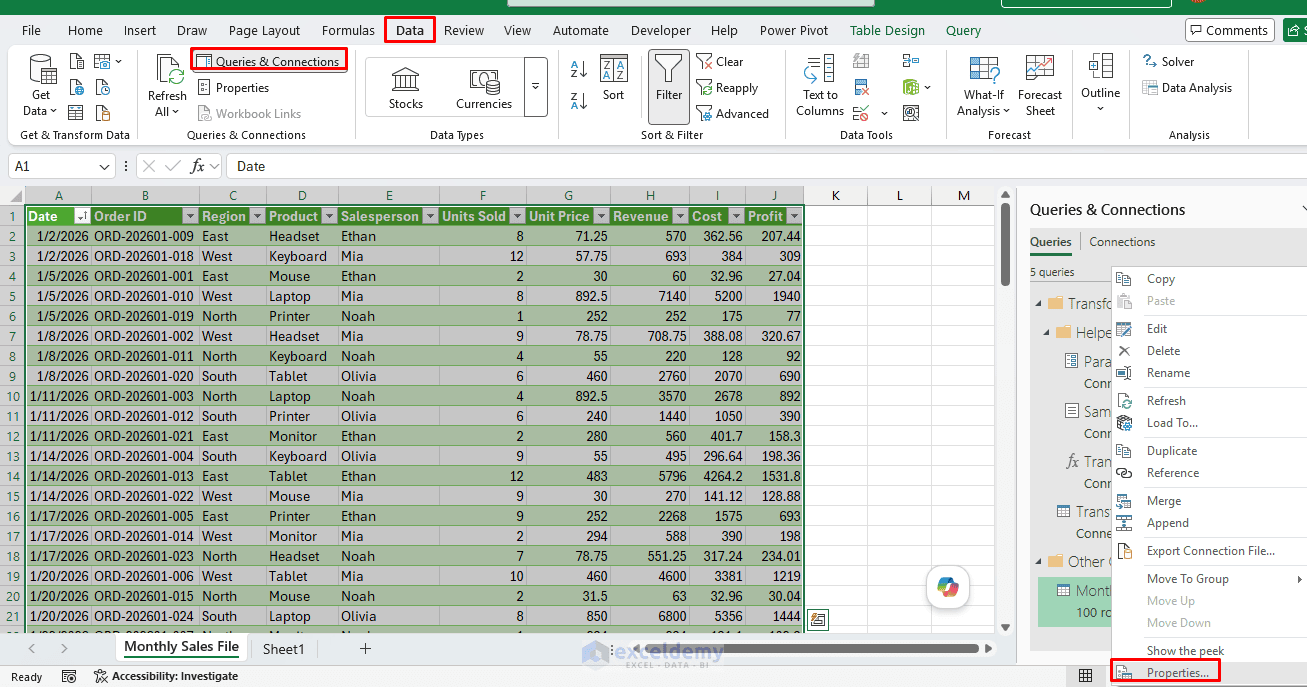Reapply the filter
Viewport: 1307px width, 687px height.
tap(727, 88)
